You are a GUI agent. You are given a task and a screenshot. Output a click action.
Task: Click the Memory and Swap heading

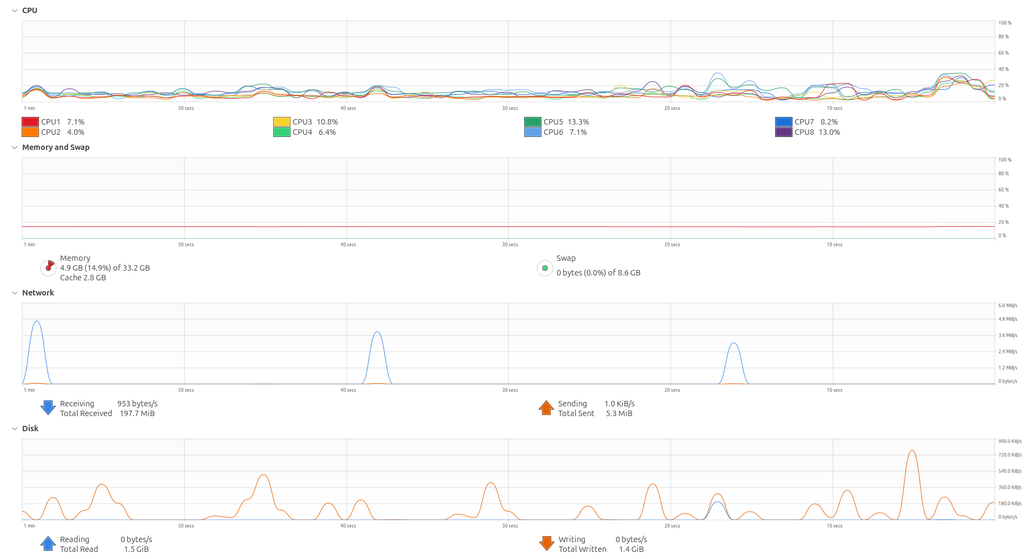(56, 148)
